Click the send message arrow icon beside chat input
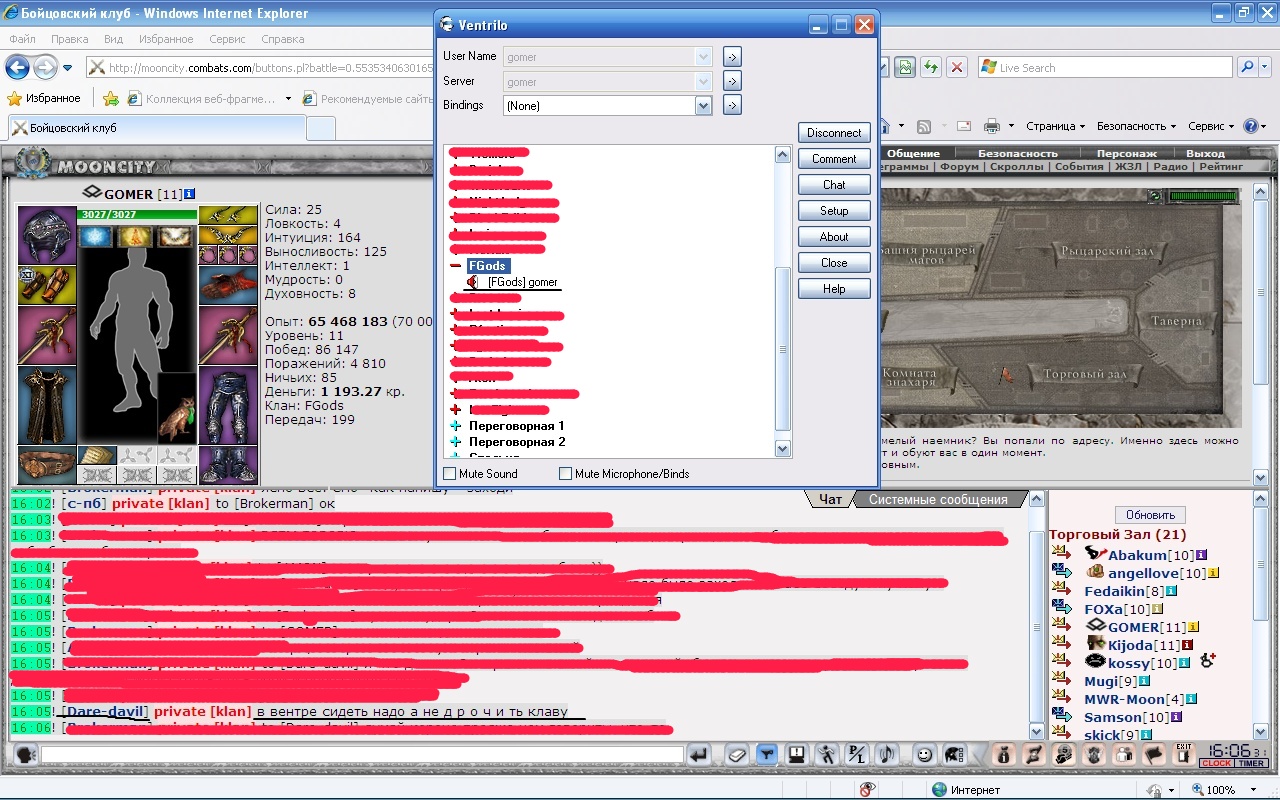Viewport: 1280px width, 800px height. coord(700,755)
